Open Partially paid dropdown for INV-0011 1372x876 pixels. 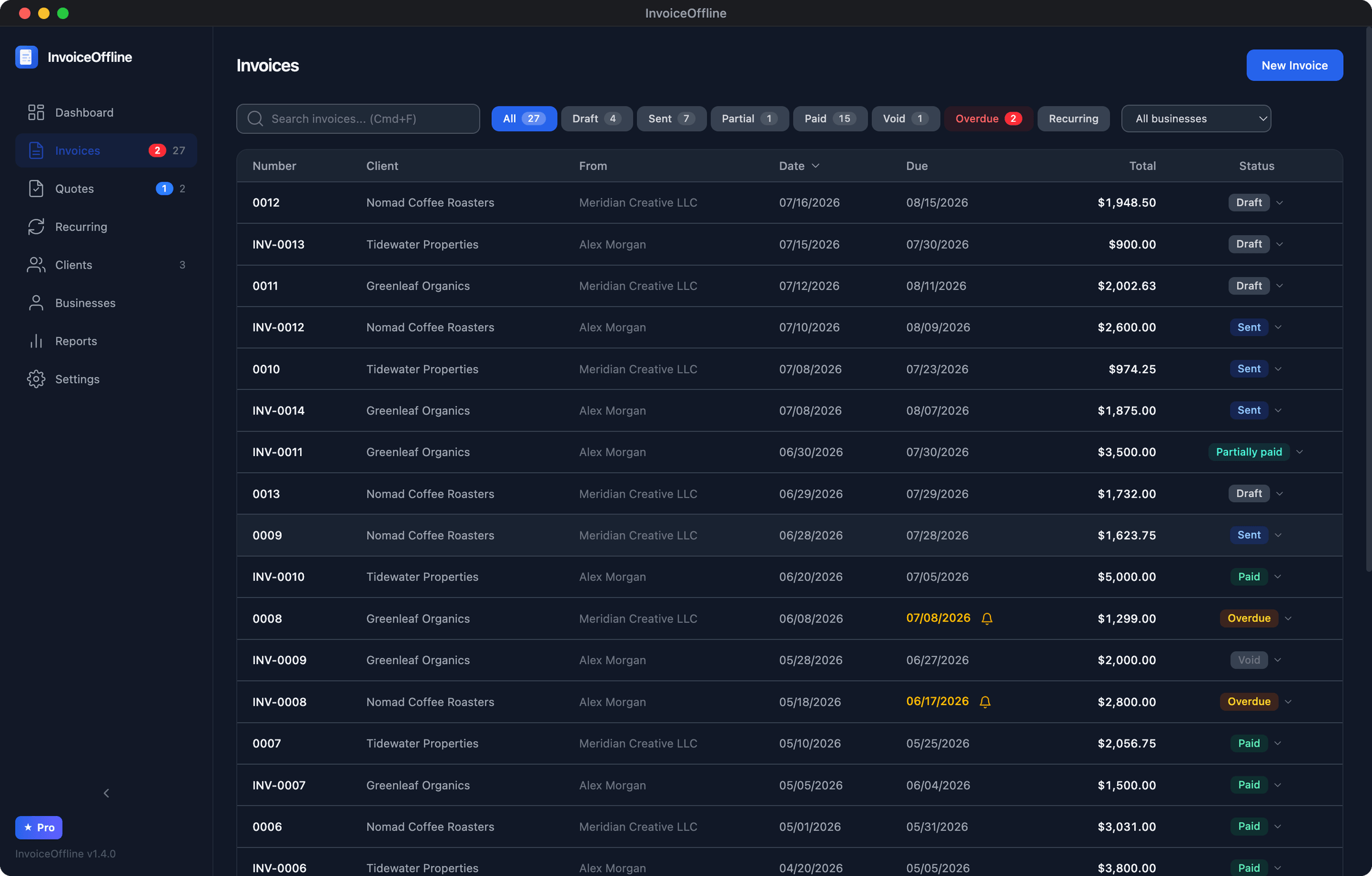point(1300,452)
